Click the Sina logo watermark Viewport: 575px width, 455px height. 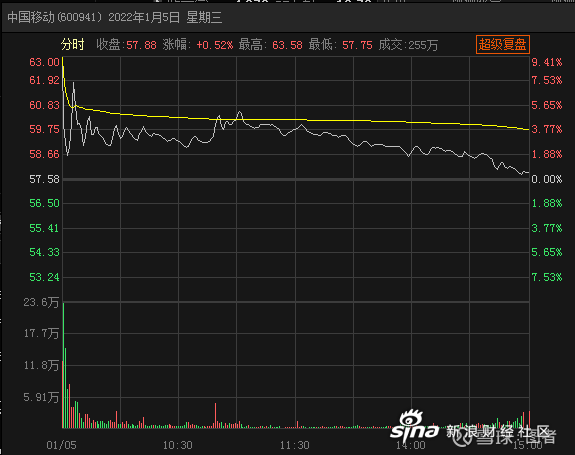pos(415,425)
